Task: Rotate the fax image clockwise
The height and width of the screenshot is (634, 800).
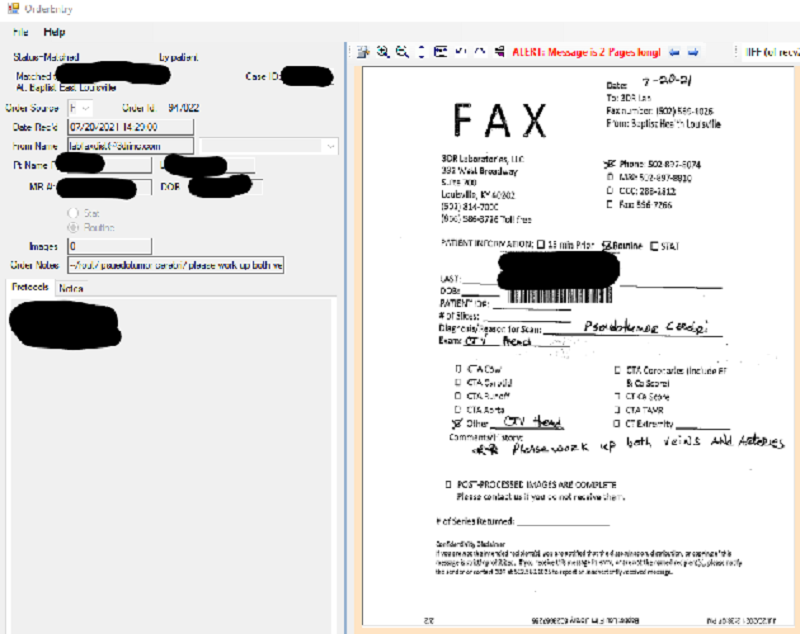Action: [479, 51]
